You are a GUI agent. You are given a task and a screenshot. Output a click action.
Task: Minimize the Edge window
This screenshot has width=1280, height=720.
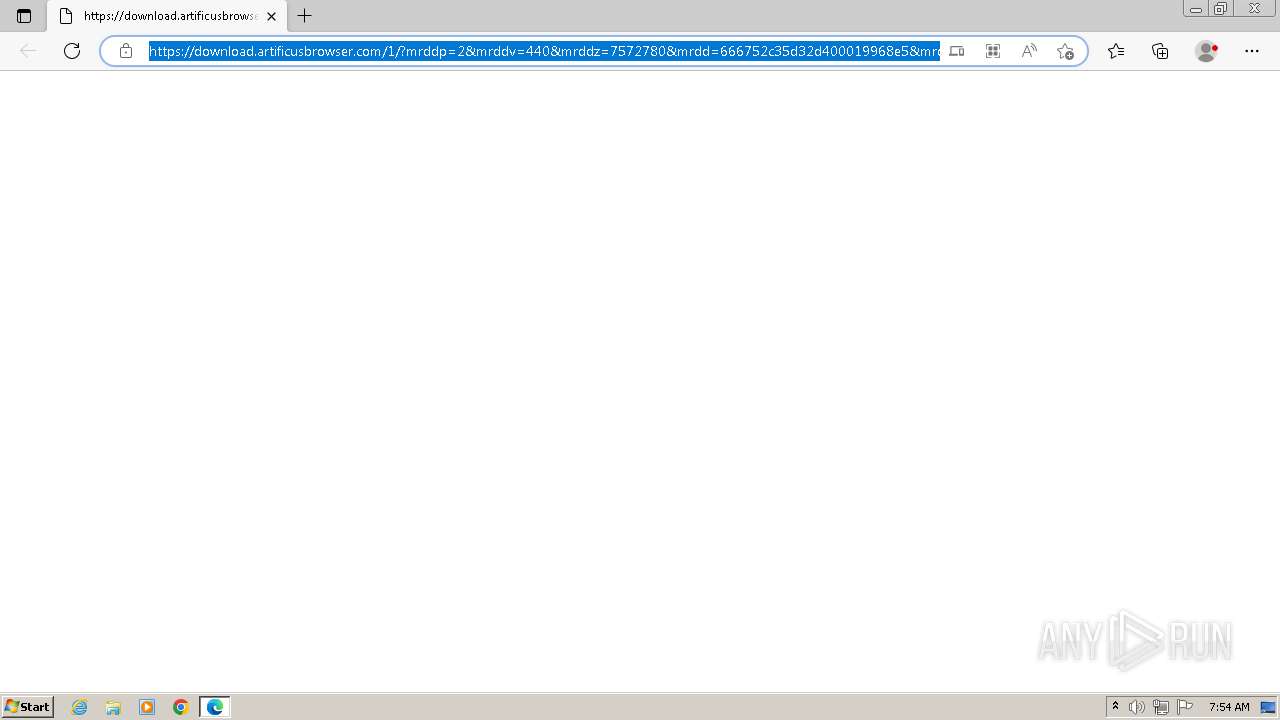tap(1195, 9)
